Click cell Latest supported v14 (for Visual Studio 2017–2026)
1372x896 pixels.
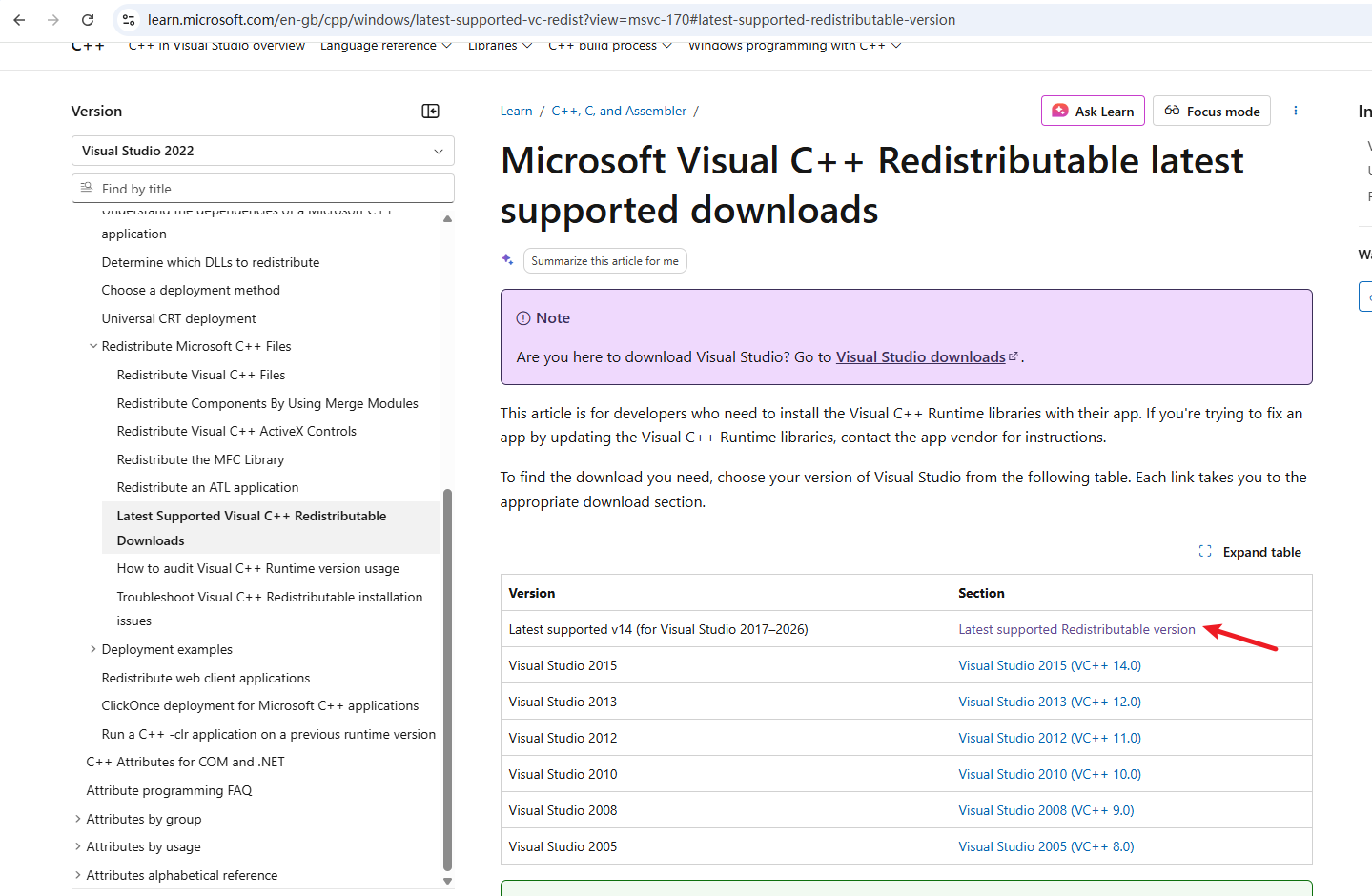pos(659,629)
